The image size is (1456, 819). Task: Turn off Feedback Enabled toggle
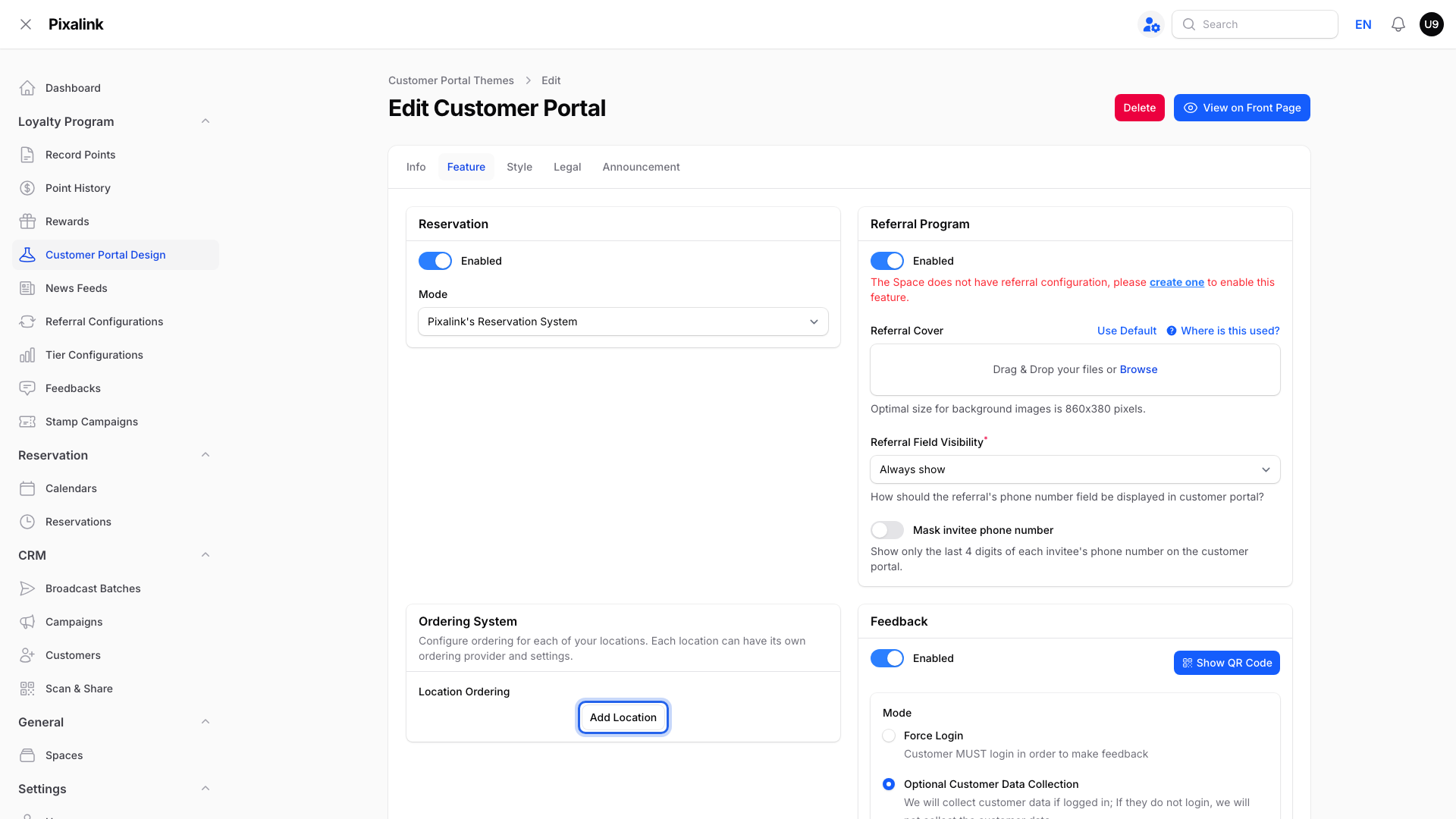[887, 658]
